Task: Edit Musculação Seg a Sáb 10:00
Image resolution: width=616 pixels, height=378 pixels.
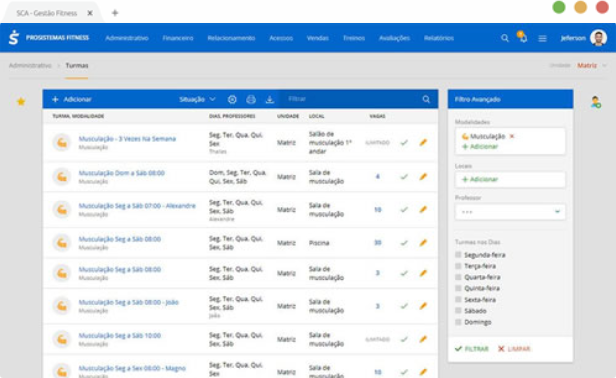Action: 423,339
